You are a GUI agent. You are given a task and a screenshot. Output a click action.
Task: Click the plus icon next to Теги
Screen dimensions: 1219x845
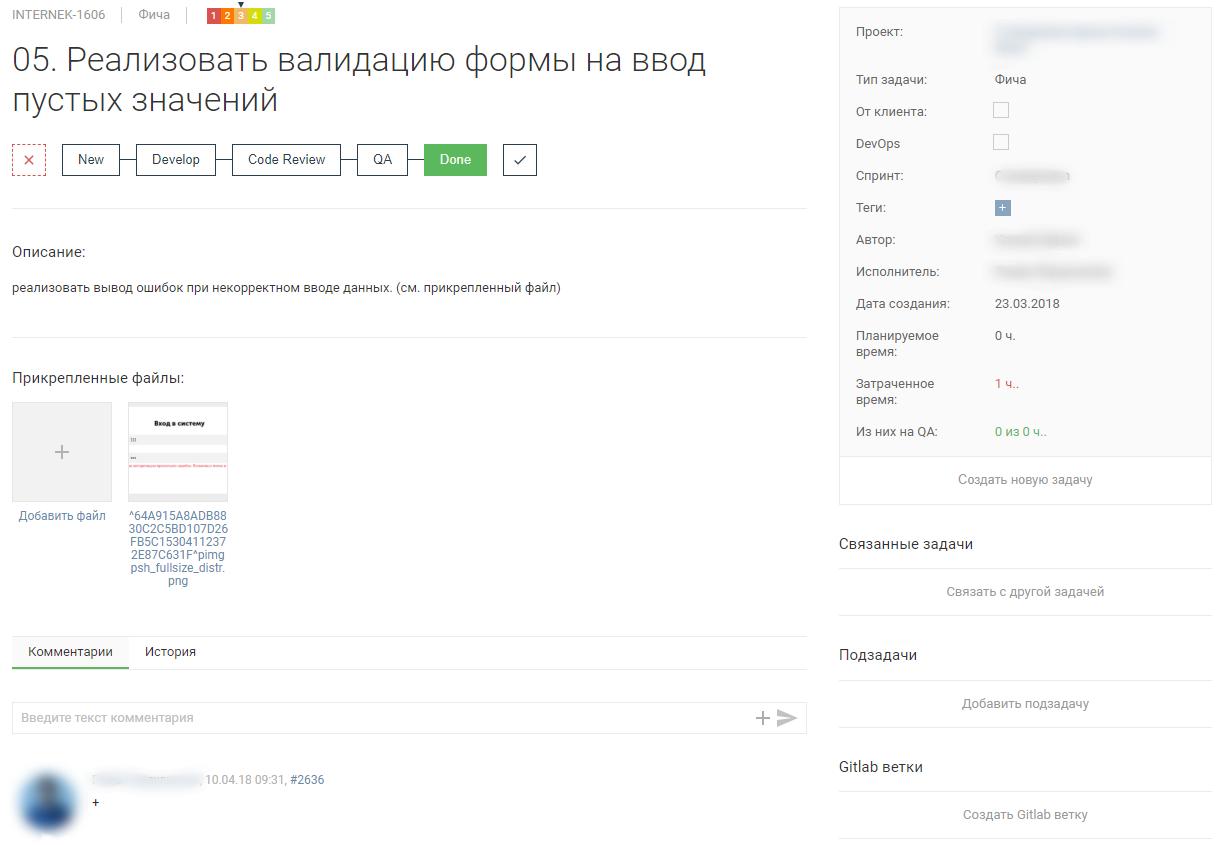tap(1000, 207)
